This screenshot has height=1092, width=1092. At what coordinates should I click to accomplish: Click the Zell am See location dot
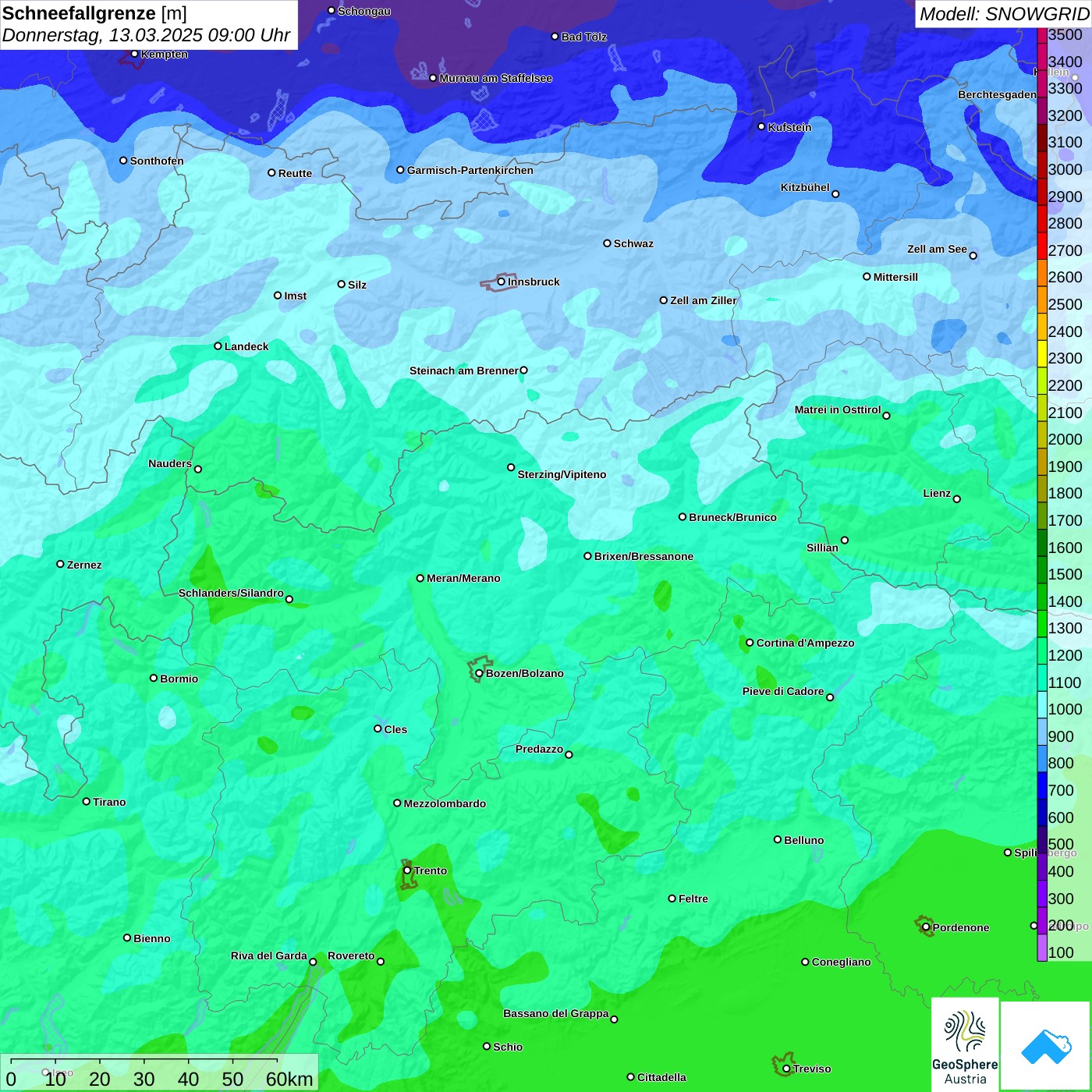(973, 255)
